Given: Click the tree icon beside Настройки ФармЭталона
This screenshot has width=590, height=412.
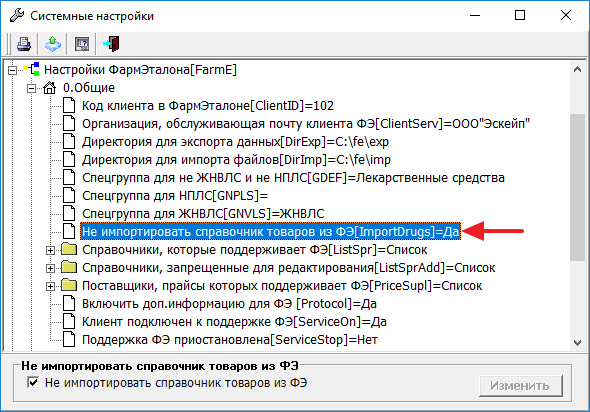Looking at the screenshot, I should (31, 70).
